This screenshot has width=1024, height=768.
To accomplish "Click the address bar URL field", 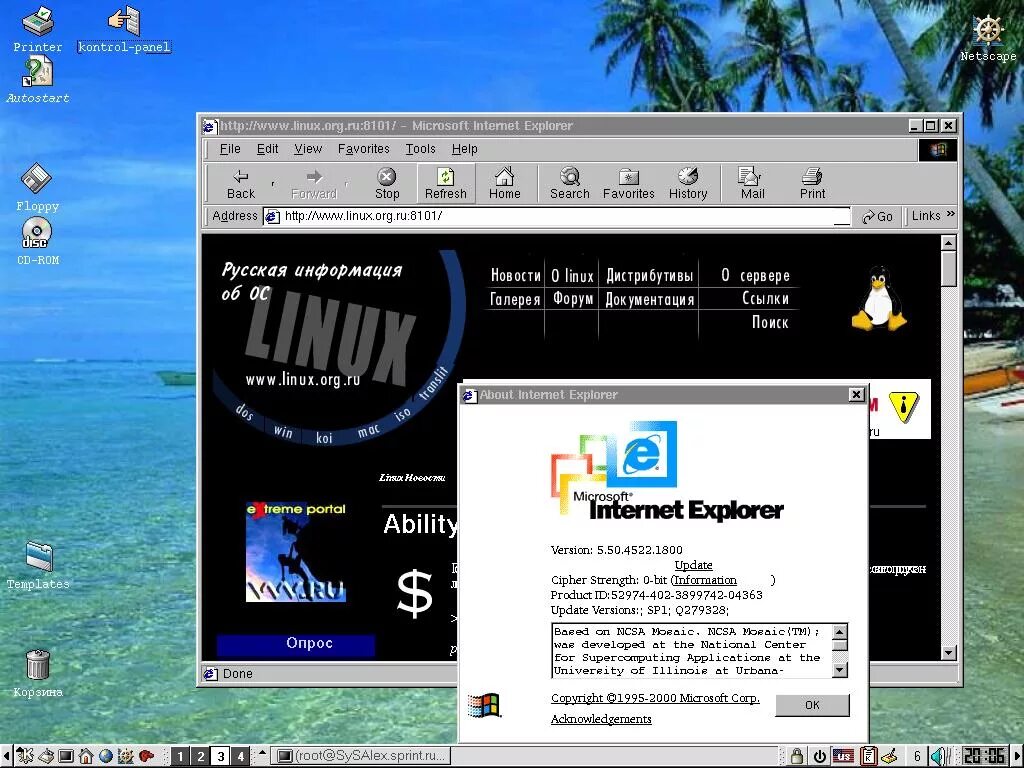I will (557, 216).
